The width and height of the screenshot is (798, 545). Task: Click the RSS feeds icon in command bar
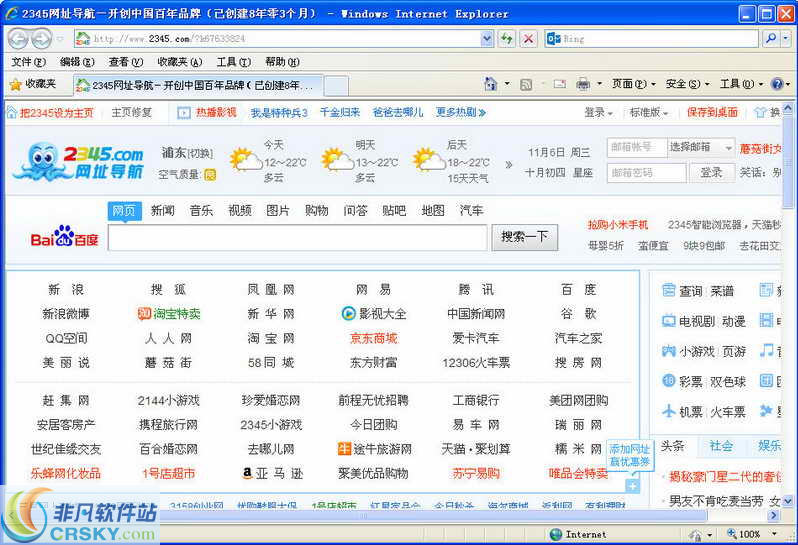click(x=526, y=84)
